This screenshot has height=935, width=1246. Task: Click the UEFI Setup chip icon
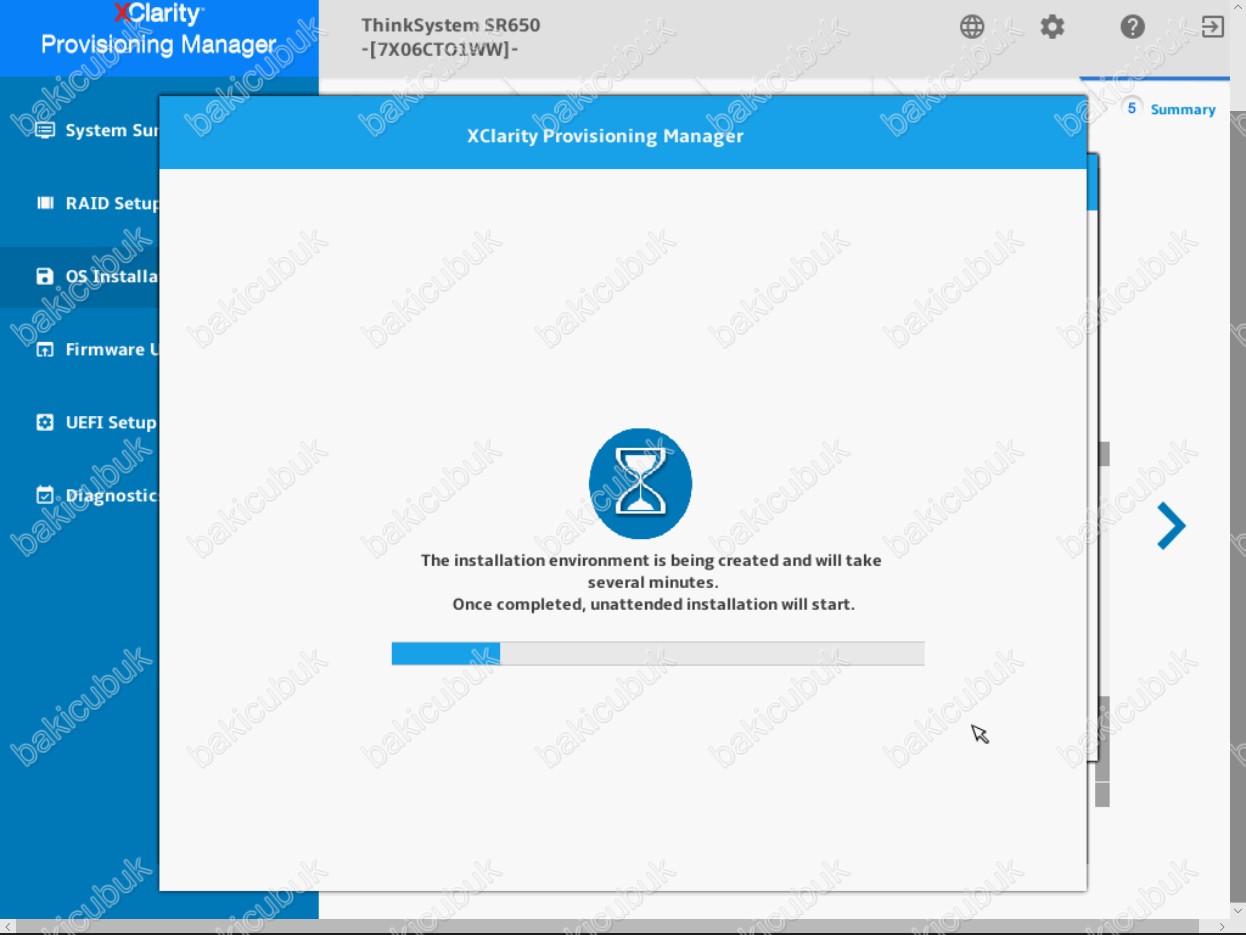pos(45,422)
